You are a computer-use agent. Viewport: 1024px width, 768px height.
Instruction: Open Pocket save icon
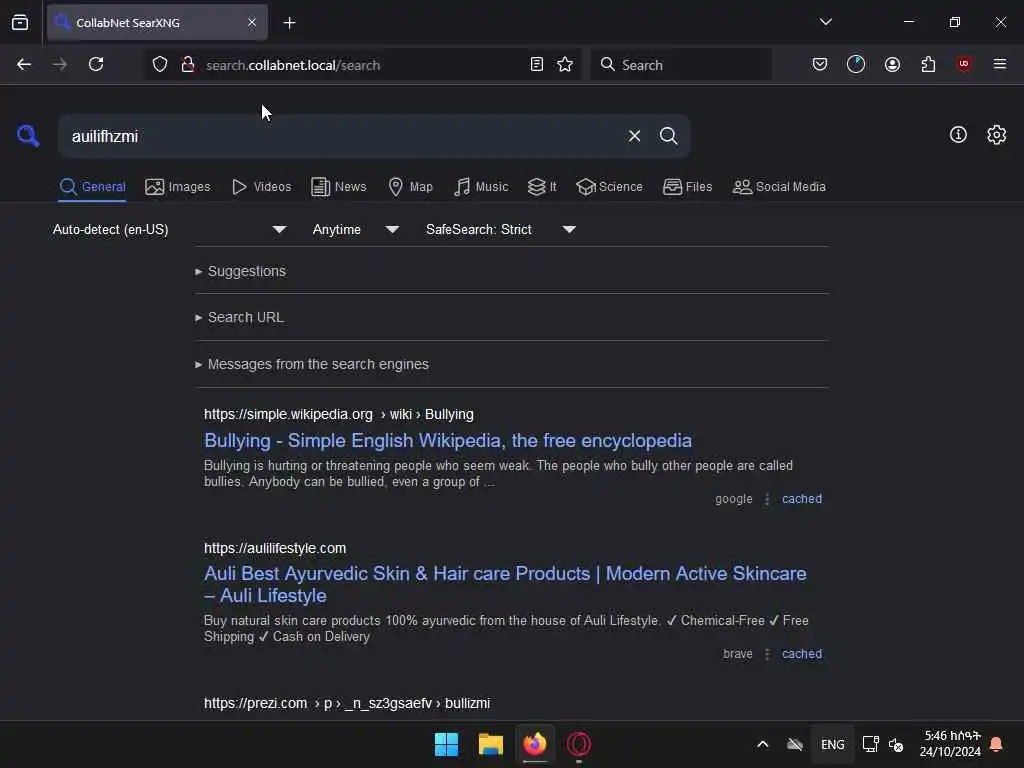point(820,64)
